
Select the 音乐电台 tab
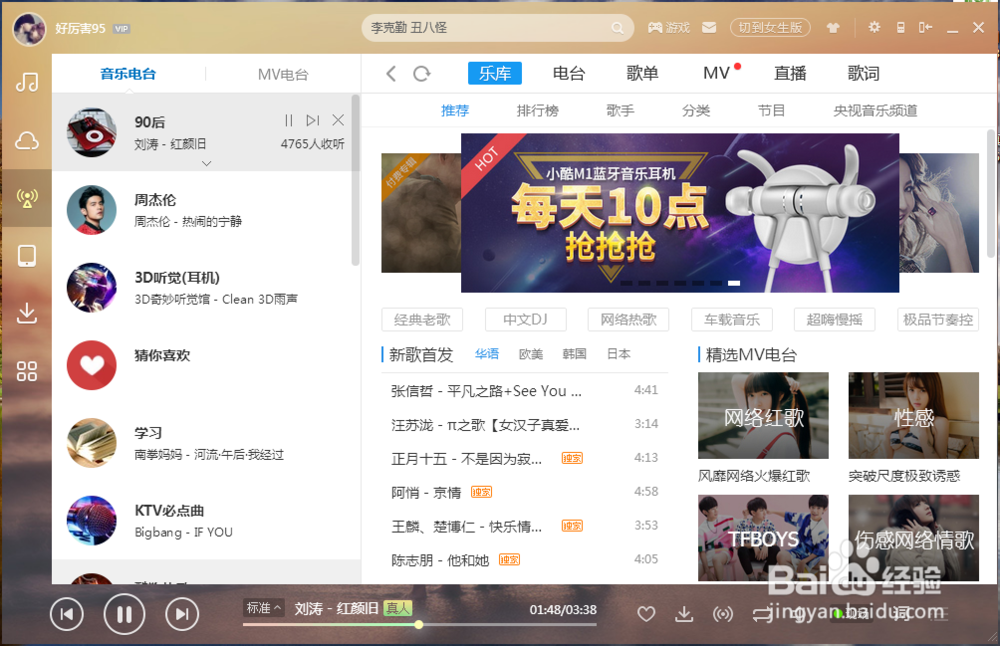coord(128,74)
